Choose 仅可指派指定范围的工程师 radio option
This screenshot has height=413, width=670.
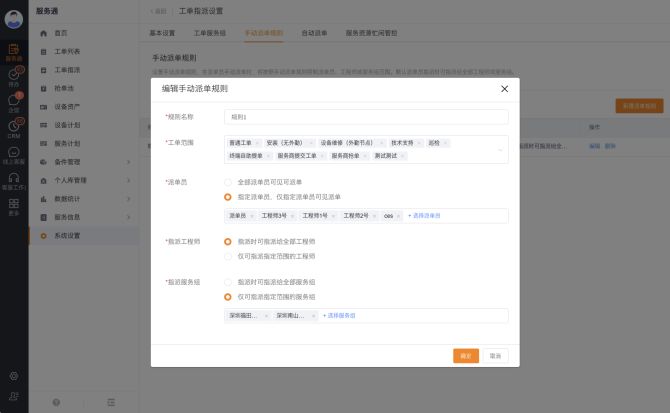pos(229,256)
